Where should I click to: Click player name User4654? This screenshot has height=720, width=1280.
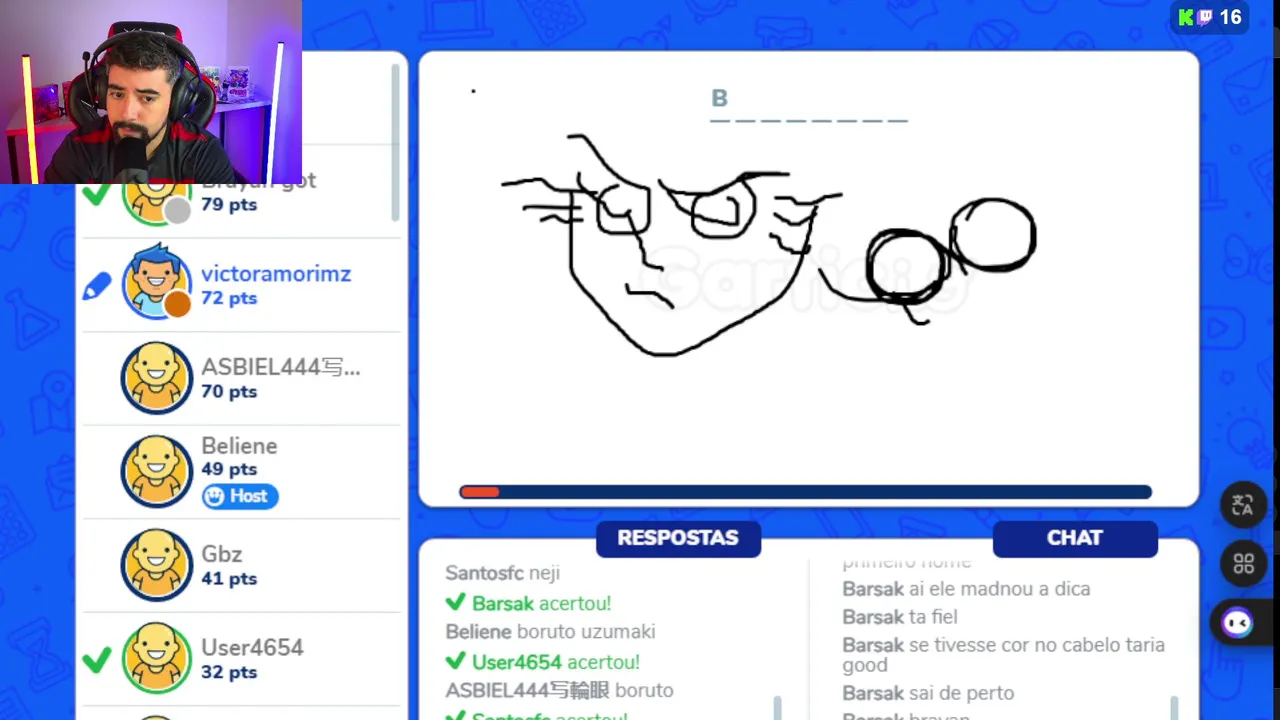[252, 648]
